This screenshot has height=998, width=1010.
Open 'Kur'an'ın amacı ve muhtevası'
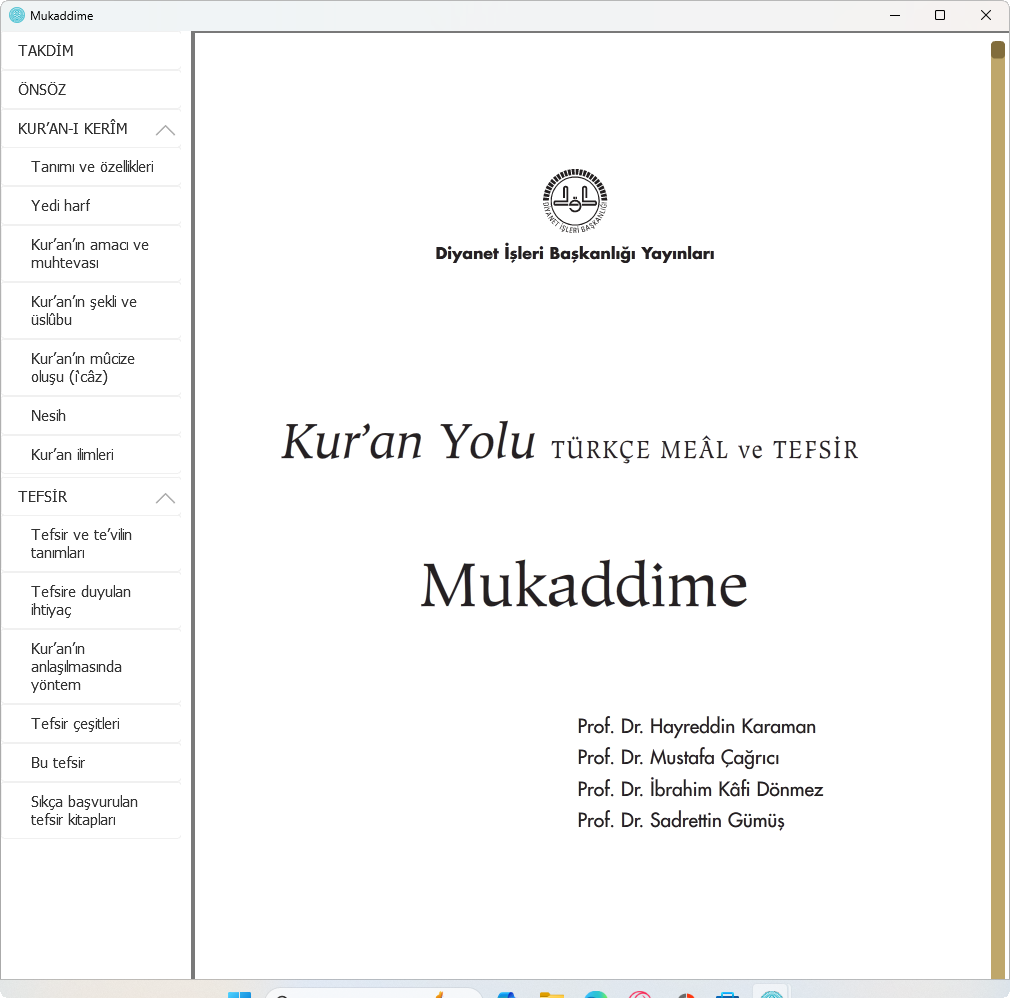click(x=91, y=254)
